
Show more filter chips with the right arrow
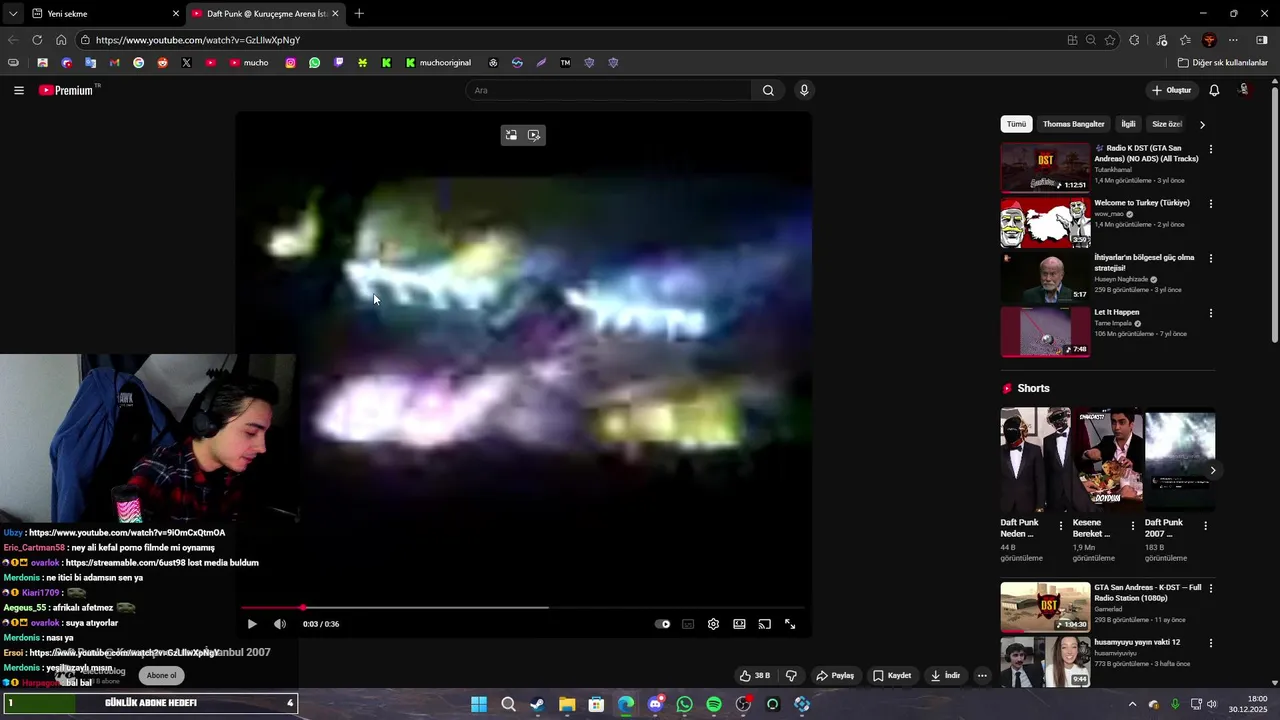(1202, 124)
